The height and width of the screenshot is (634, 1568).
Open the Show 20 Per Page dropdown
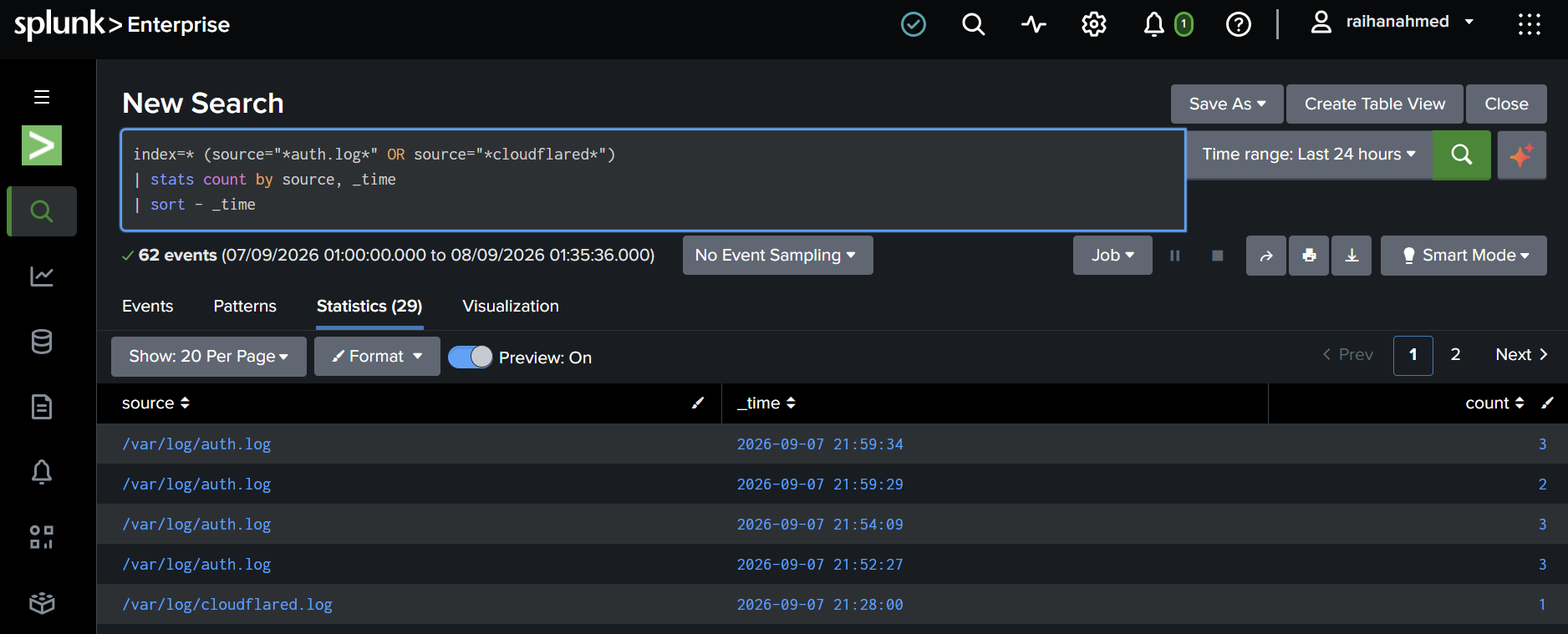(x=209, y=357)
